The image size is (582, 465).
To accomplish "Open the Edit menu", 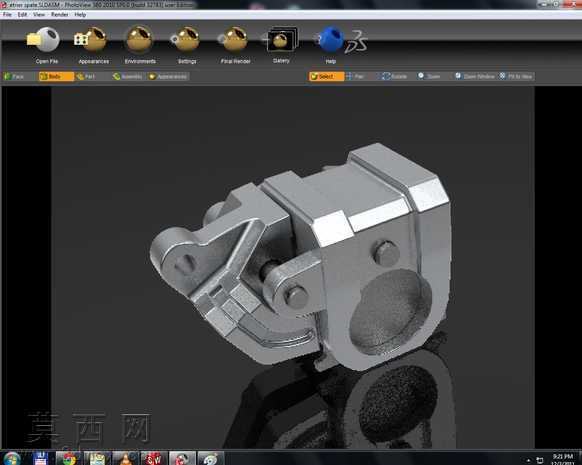I will [22, 14].
